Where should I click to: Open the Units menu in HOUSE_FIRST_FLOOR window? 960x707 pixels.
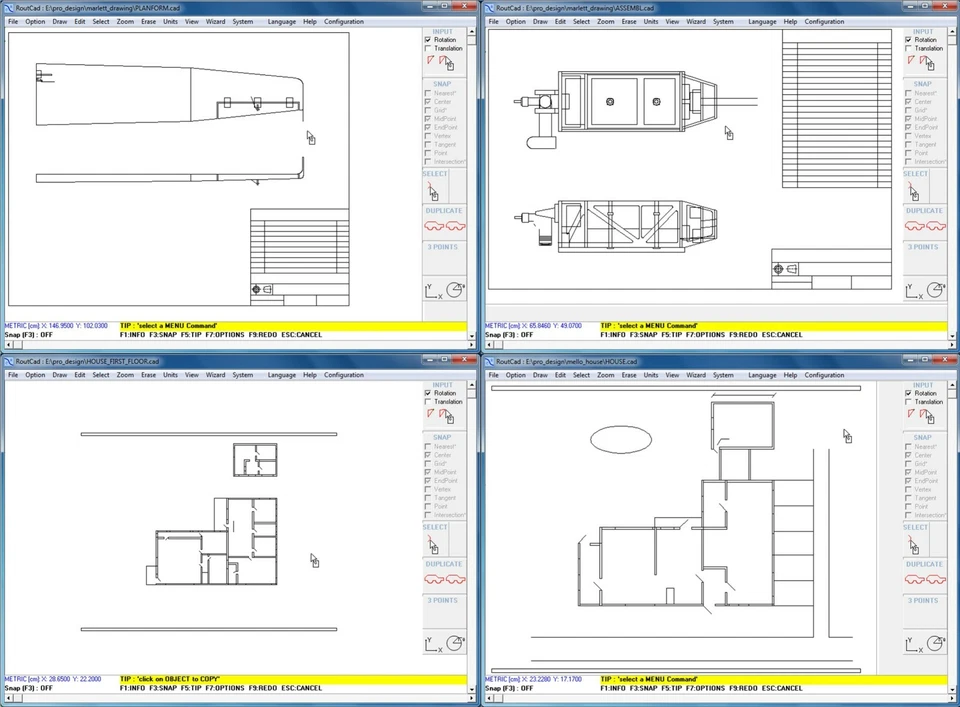click(x=170, y=374)
